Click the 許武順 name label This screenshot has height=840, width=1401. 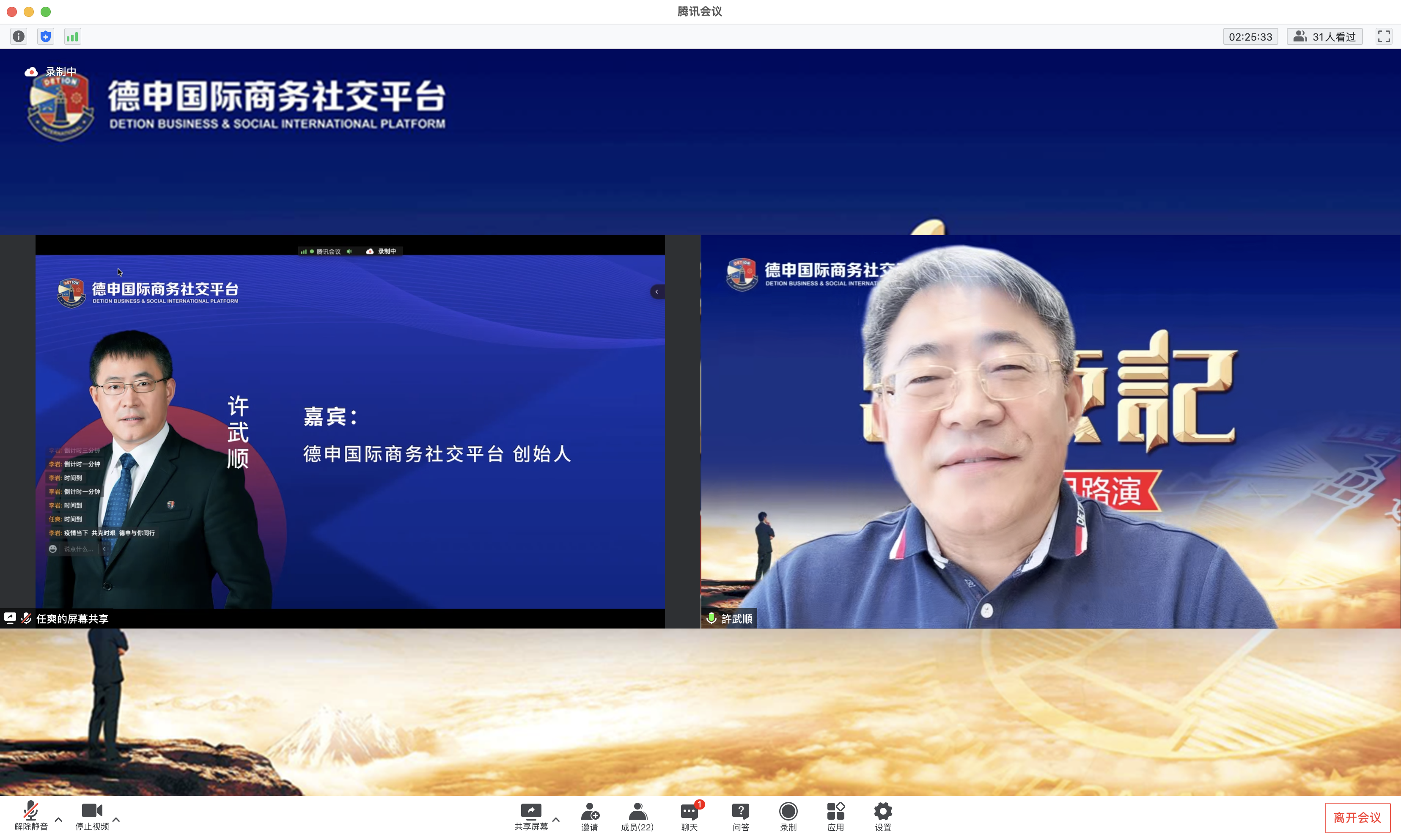click(736, 619)
